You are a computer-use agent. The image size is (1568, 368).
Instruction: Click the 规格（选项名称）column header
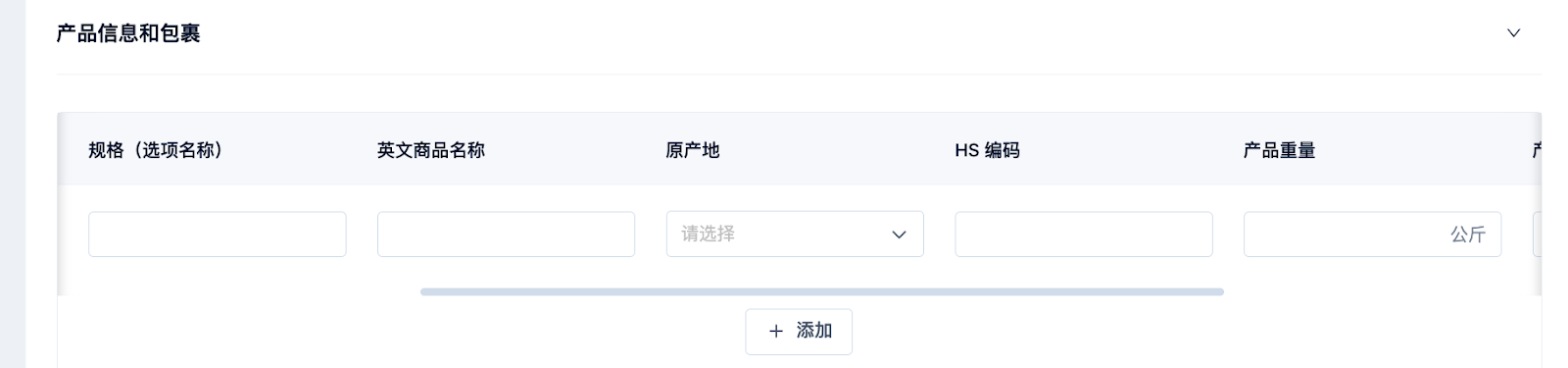[x=156, y=150]
